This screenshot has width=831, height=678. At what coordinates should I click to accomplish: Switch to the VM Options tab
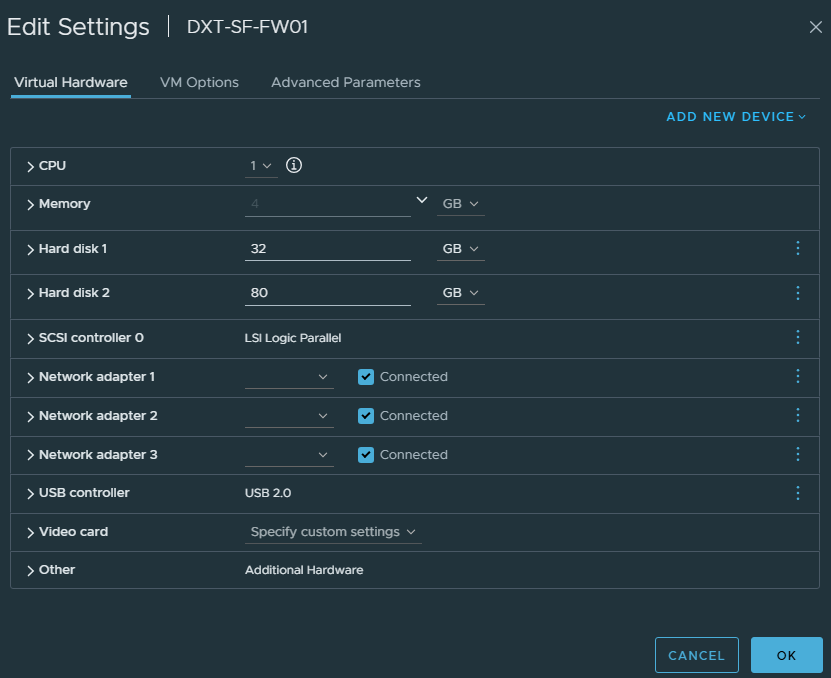[199, 82]
